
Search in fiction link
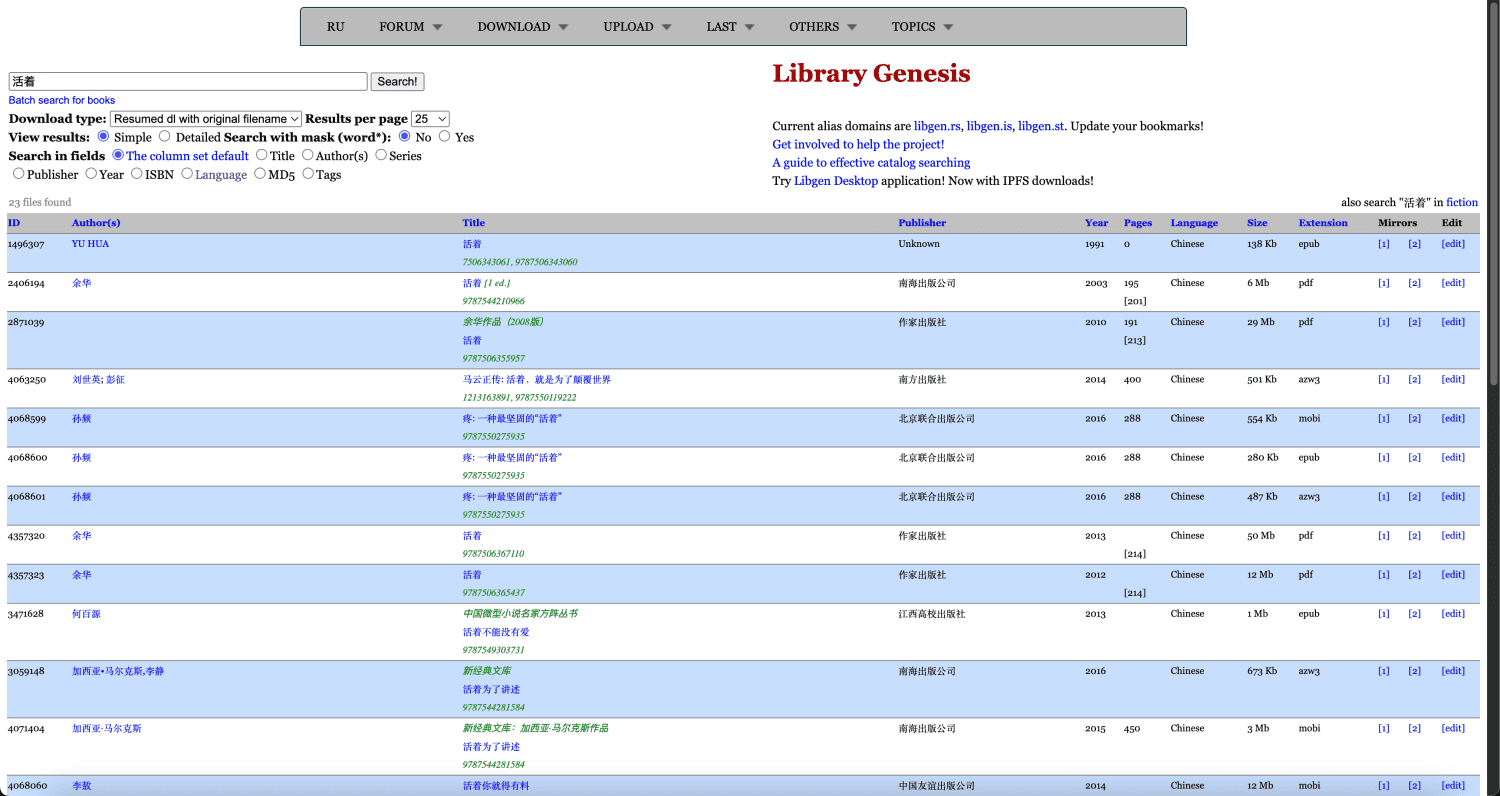pos(1461,202)
